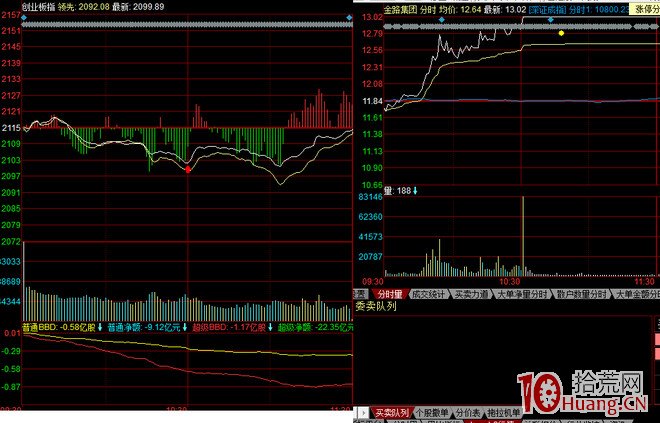Open the 买卖力道 tab

(471, 294)
